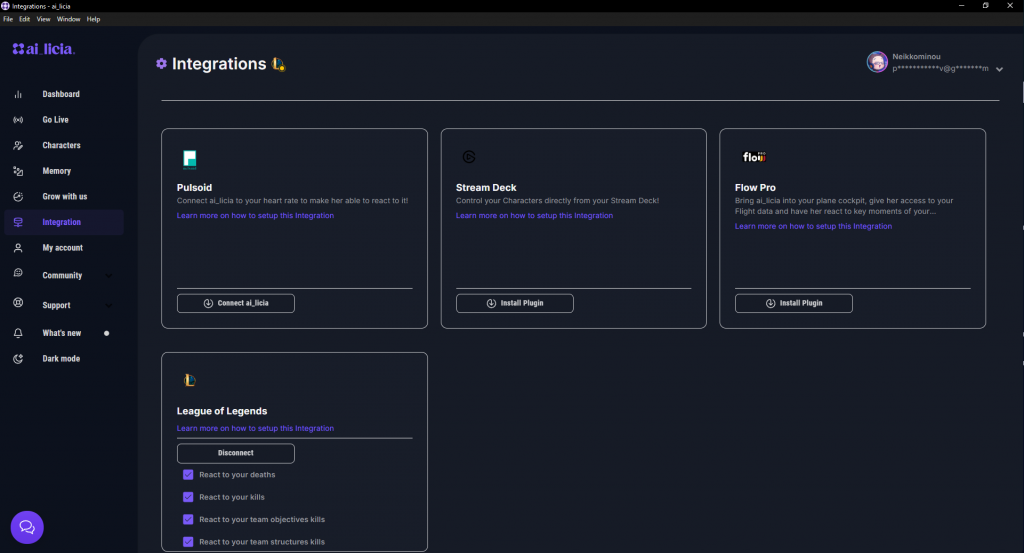This screenshot has width=1024, height=553.
Task: Expand the Support submenu chevron
Action: [x=109, y=306]
